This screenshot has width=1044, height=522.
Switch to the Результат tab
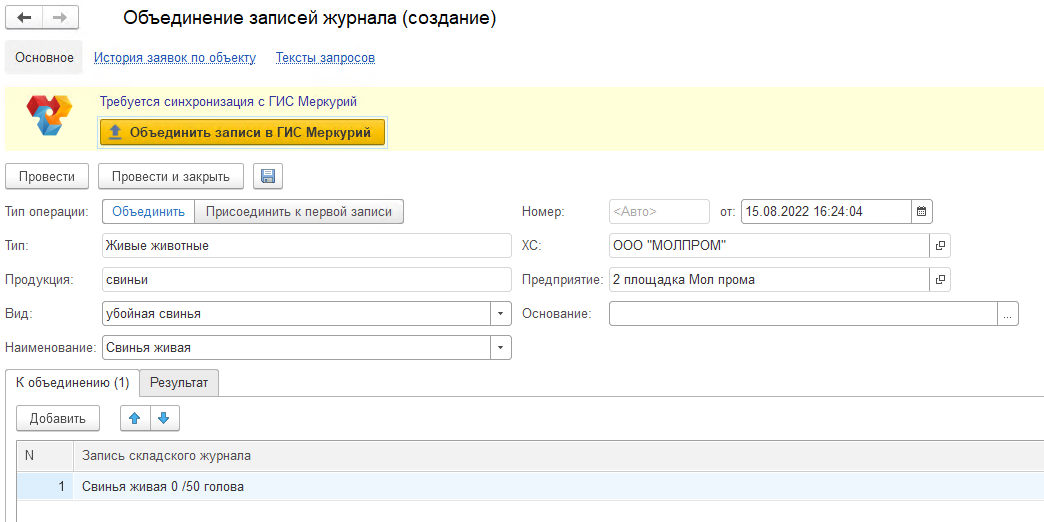[x=179, y=383]
